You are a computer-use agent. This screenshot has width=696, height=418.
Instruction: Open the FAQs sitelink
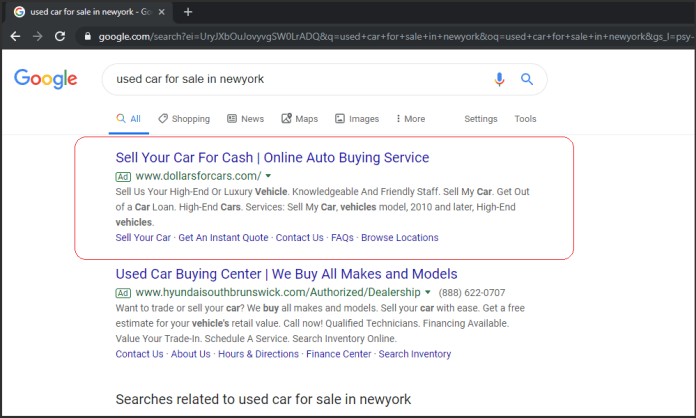point(342,238)
